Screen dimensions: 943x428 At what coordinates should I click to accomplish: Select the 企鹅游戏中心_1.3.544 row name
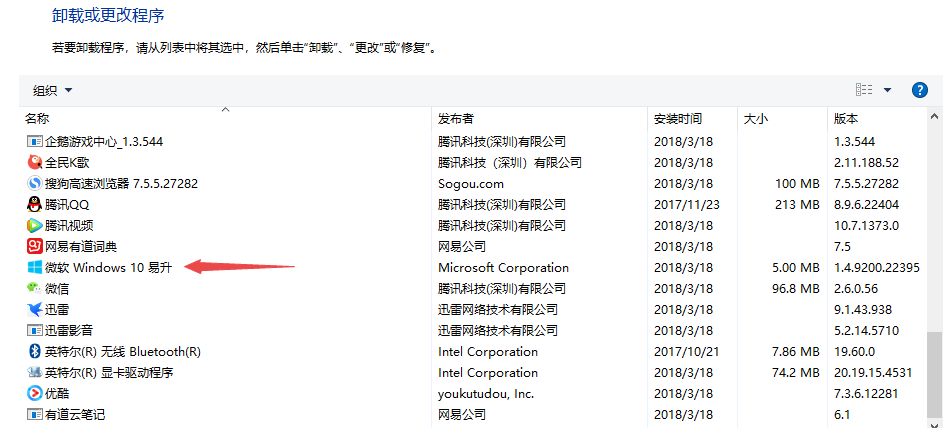tap(104, 142)
